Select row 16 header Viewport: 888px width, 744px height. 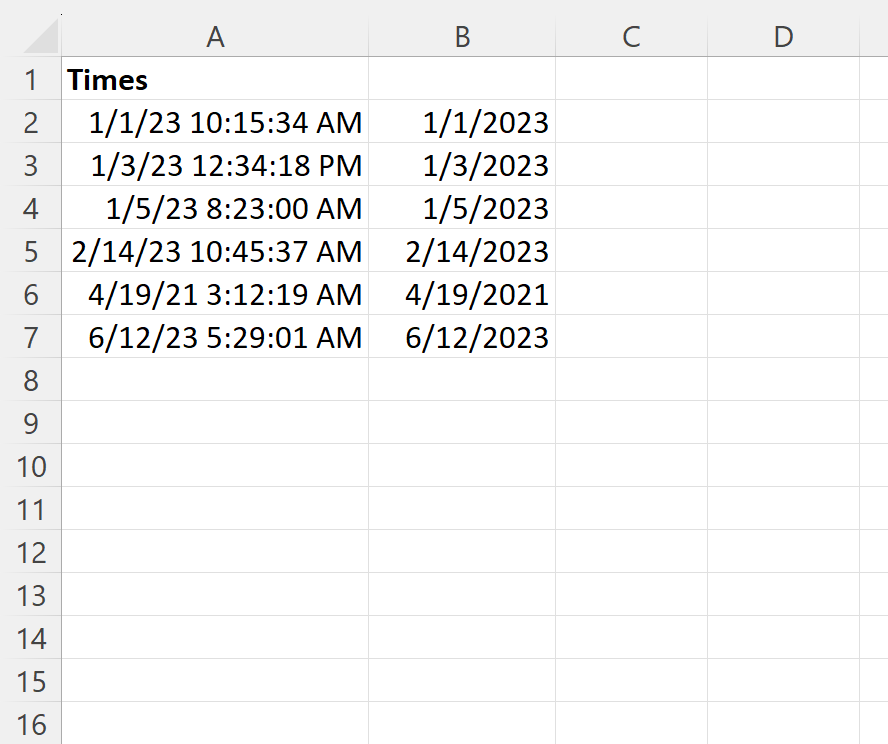coord(31,724)
